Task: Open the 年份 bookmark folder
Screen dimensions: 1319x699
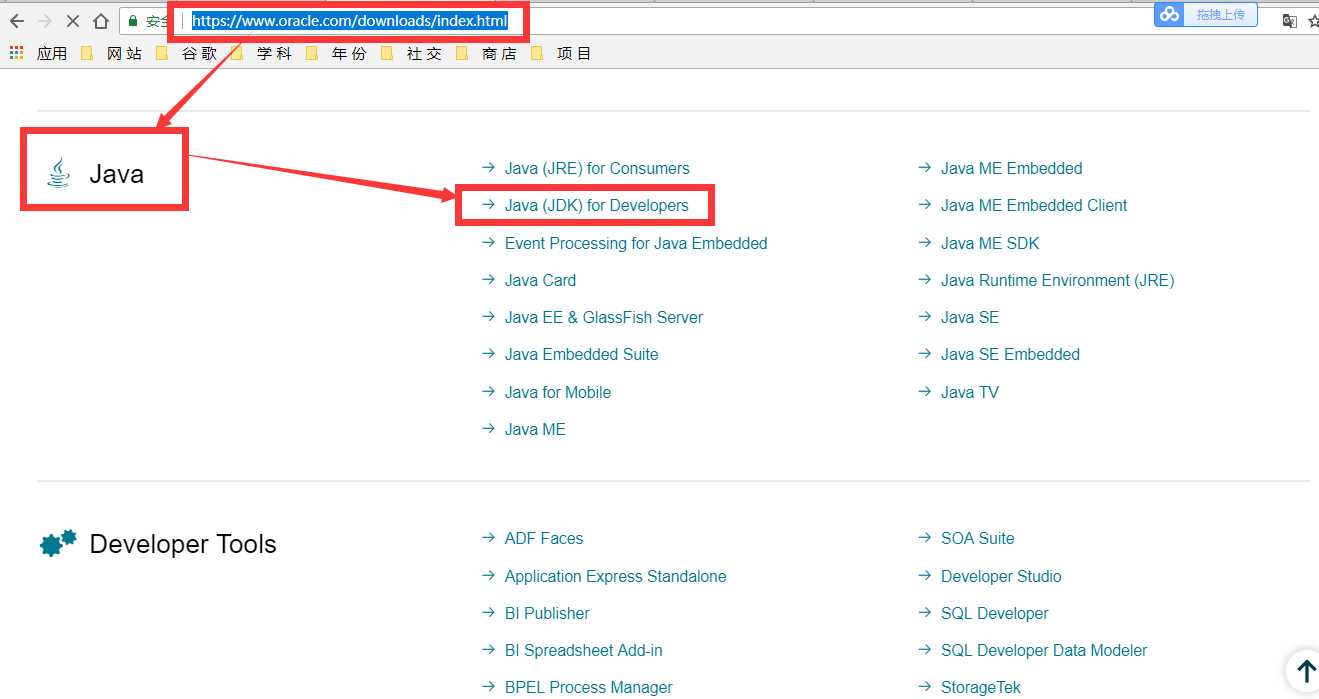Action: click(x=336, y=53)
